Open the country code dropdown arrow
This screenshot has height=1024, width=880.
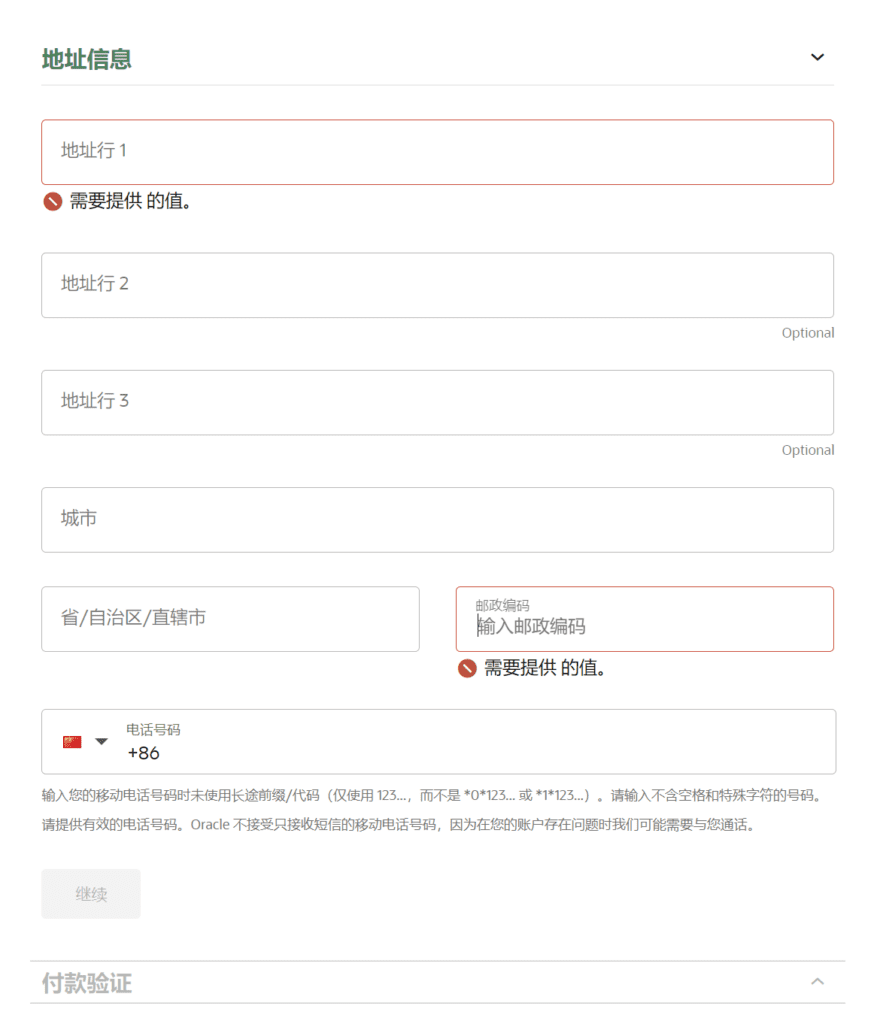101,742
